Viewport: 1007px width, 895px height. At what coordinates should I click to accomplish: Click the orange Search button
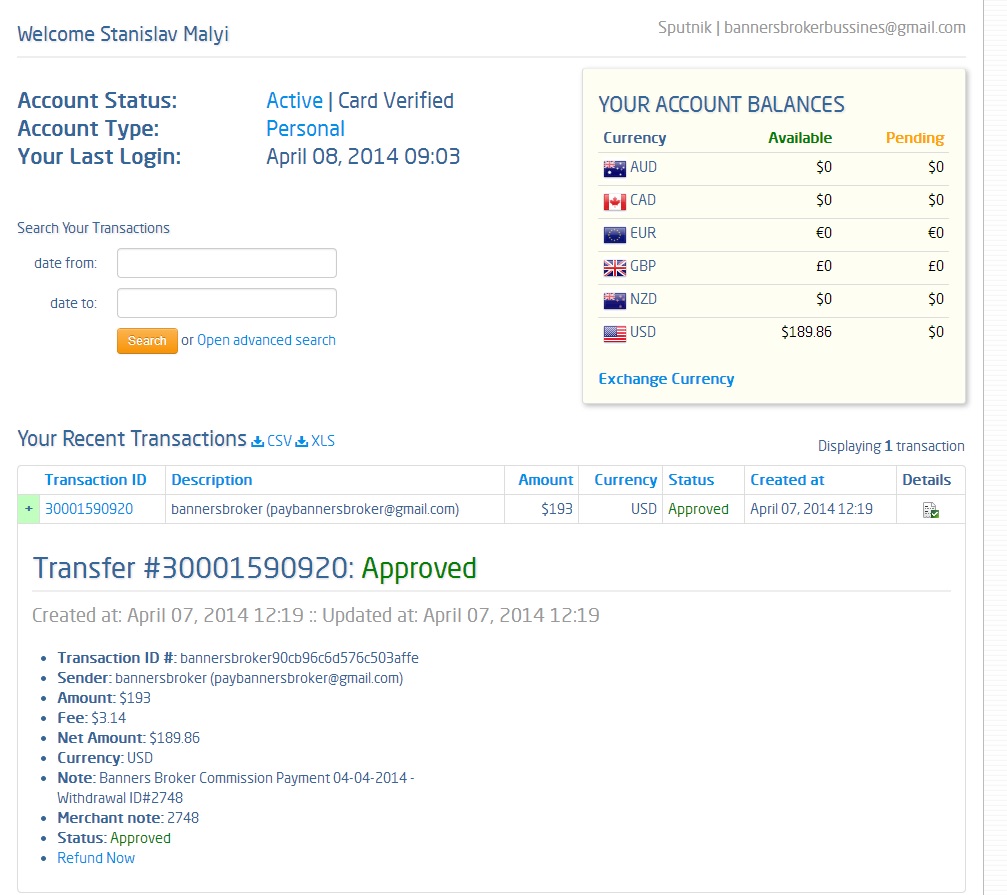point(147,340)
